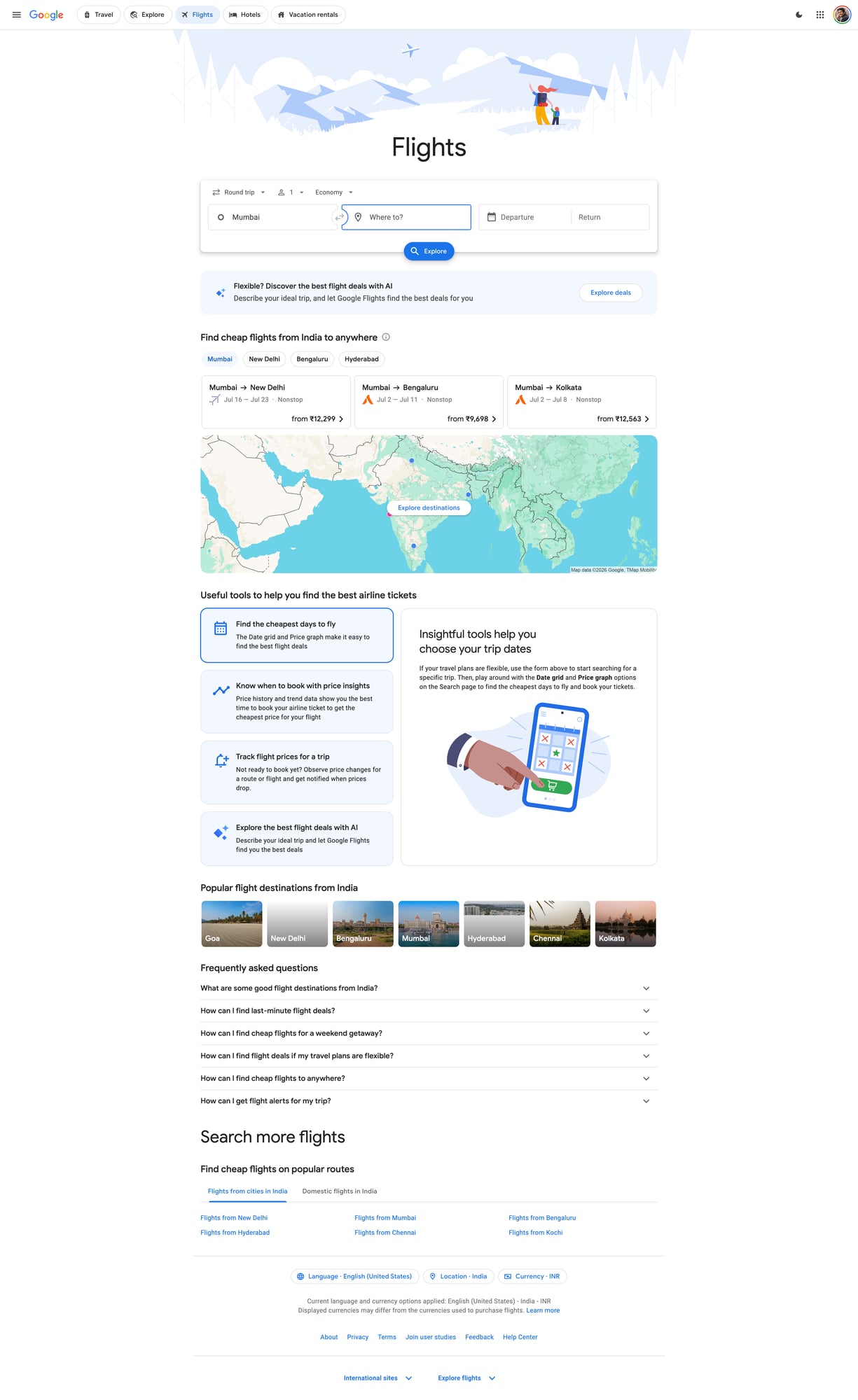Open the Flights from Chennai link
This screenshot has height=1400, width=858.
coord(385,1233)
